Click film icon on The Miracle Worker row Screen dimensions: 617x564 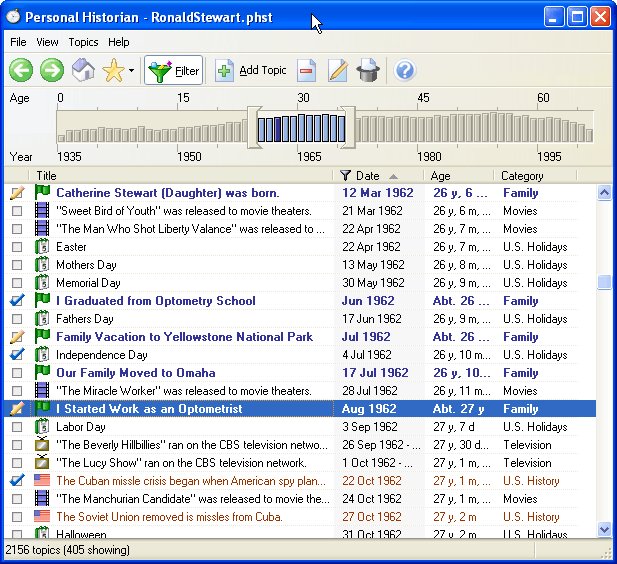(42, 390)
